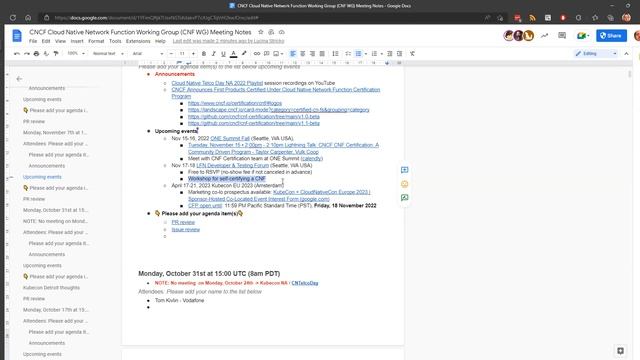The height and width of the screenshot is (360, 640).
Task: Jump to Kubecon Detroit thoughts in the outline
Action: point(51,288)
